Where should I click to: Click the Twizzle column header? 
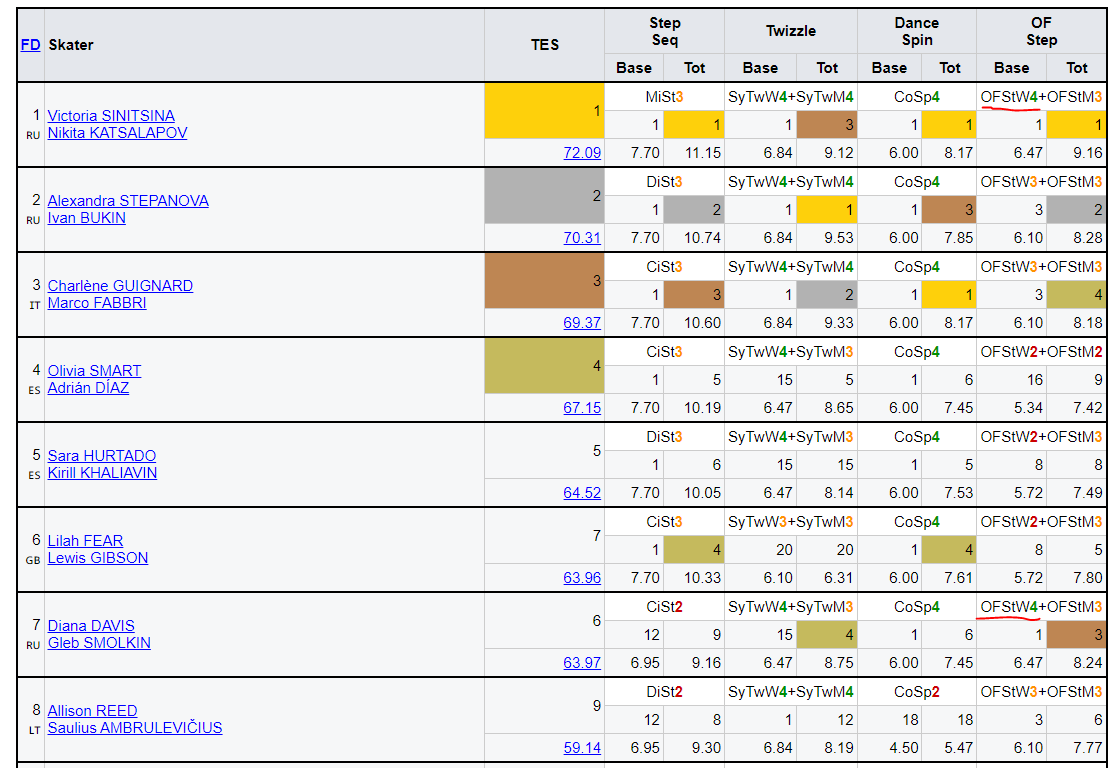pos(790,31)
